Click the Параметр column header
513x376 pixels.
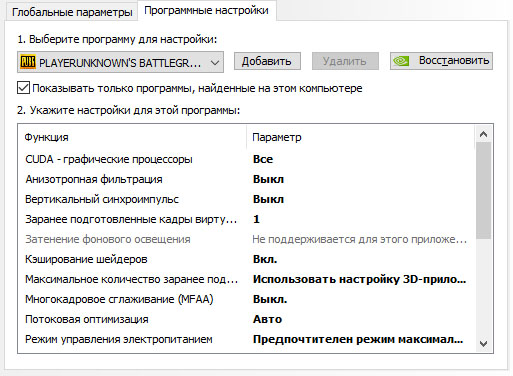pos(360,137)
